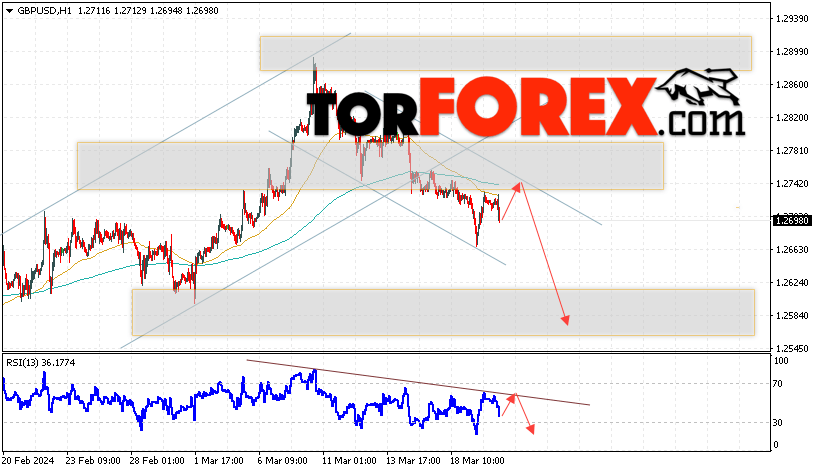
Task: Select the 18 Mar 10:00 time marker
Action: (x=477, y=461)
